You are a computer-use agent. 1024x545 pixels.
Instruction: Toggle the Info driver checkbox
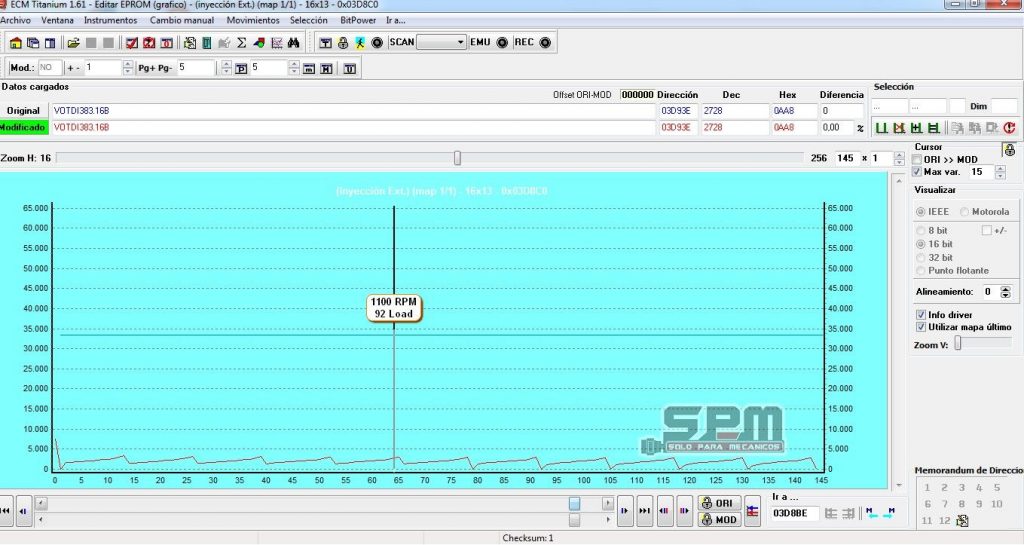pos(921,315)
